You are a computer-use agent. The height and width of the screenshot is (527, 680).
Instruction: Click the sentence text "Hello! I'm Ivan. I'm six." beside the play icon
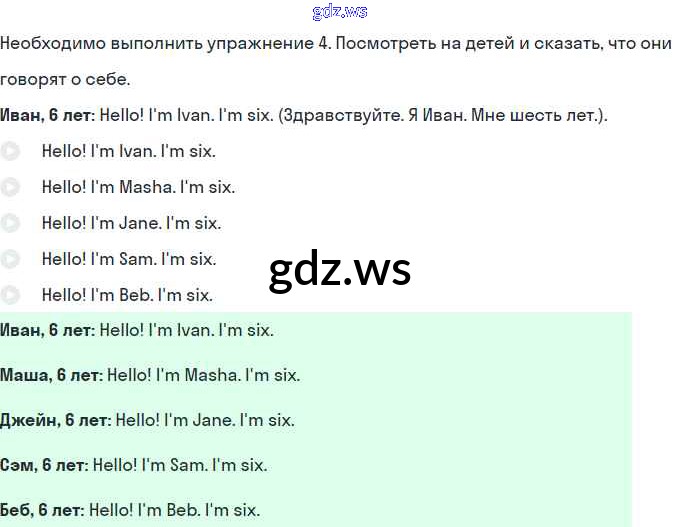pos(129,151)
